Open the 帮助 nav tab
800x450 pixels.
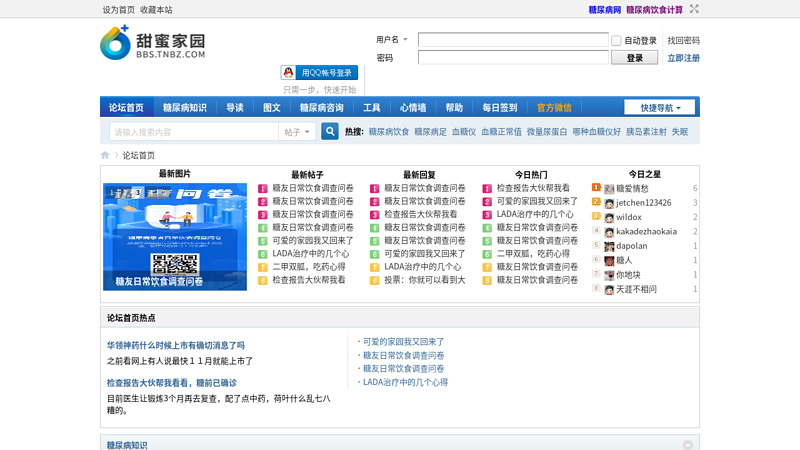point(454,108)
